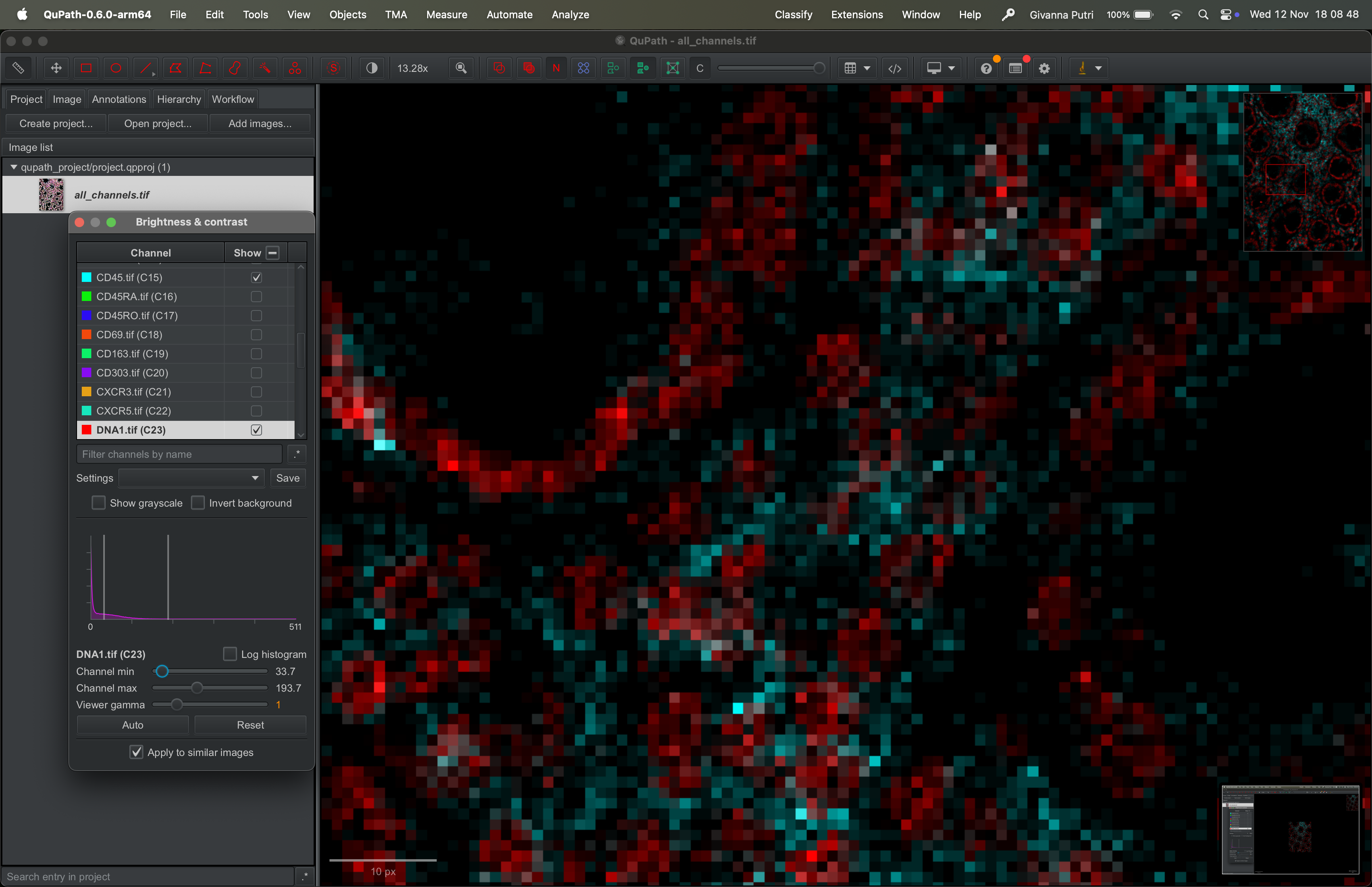
Task: Switch to the Annotations tab
Action: point(119,99)
